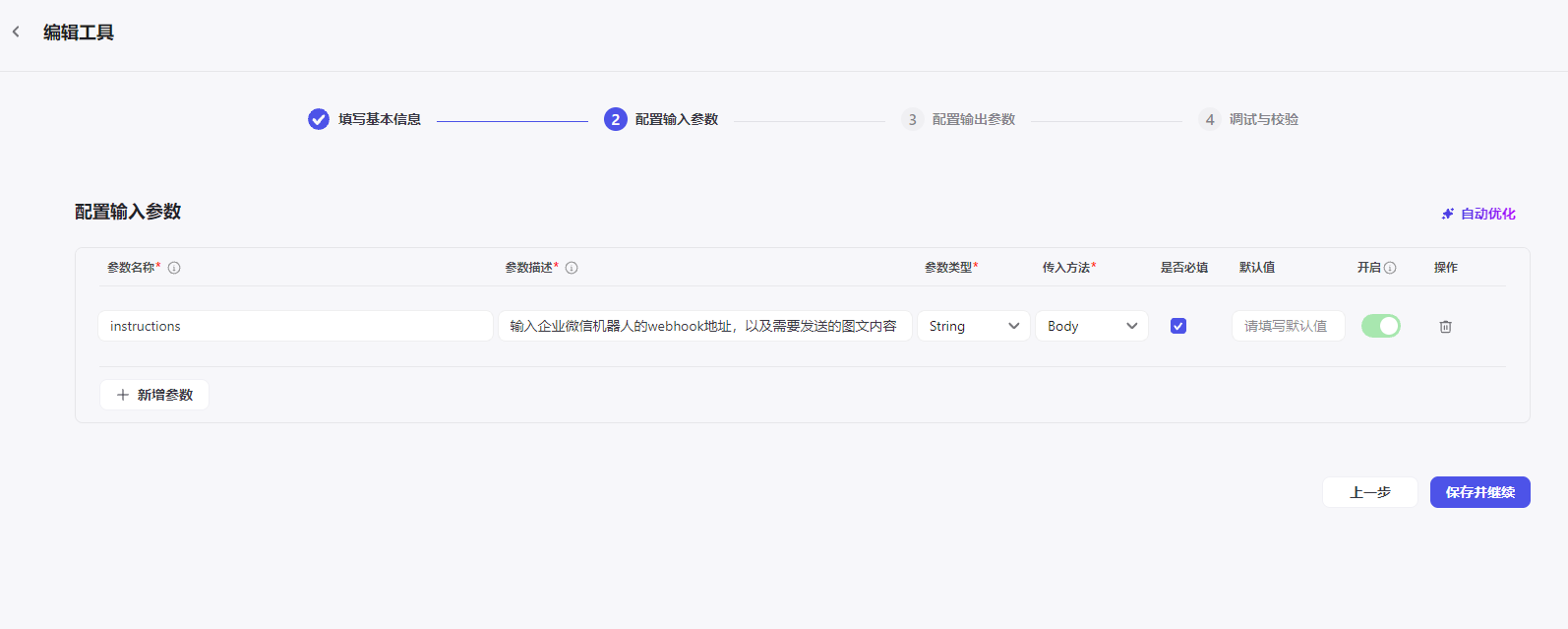Click the 新增参数 button
The width and height of the screenshot is (1568, 629).
click(x=154, y=395)
